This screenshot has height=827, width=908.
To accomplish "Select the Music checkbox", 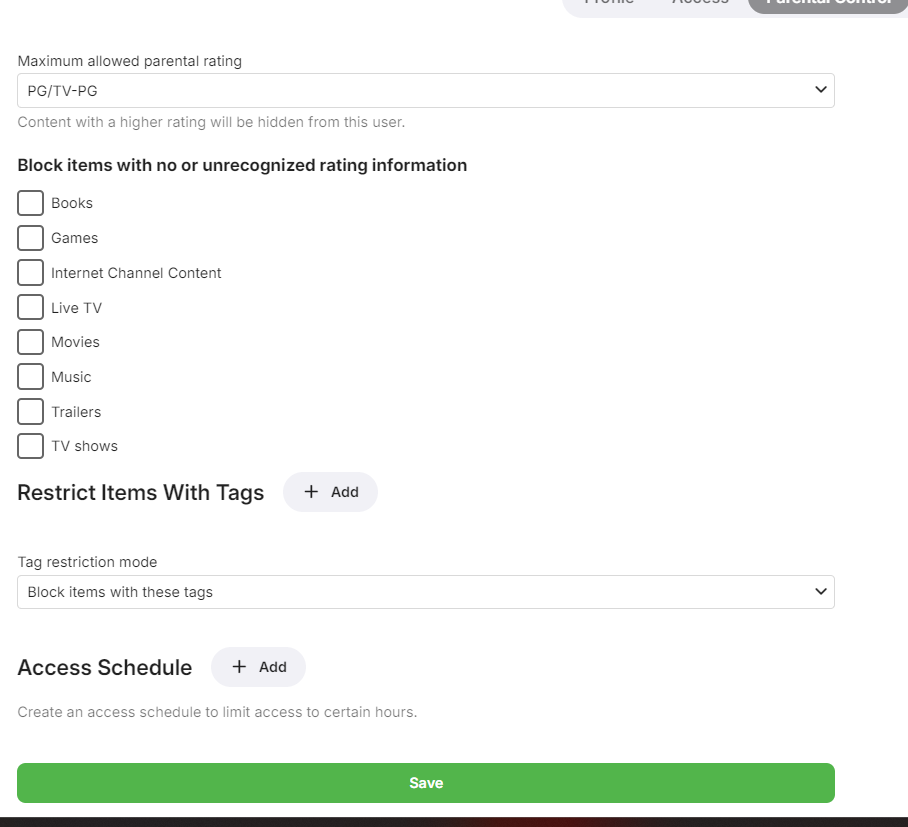I will click(x=31, y=377).
